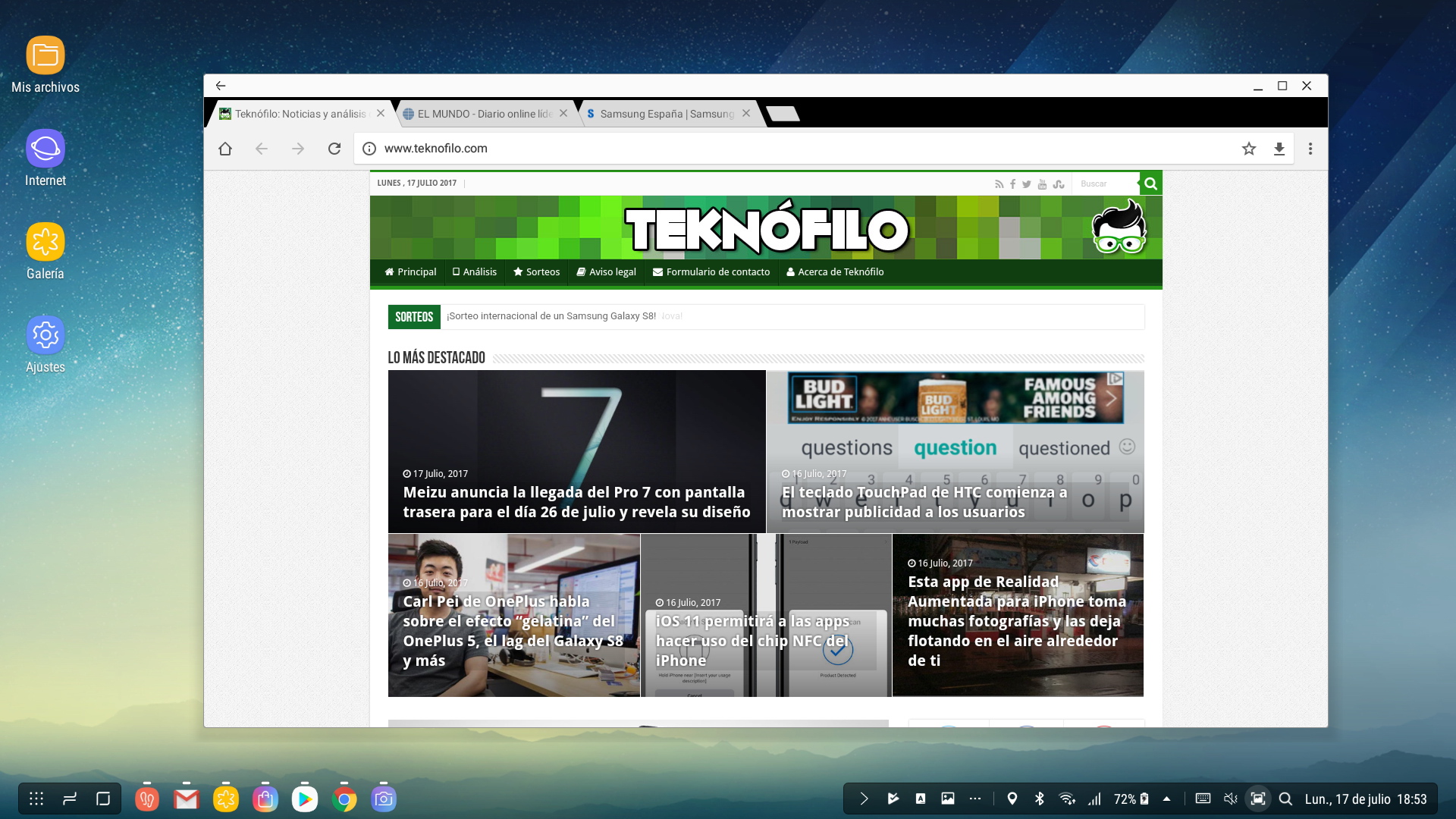Open yellow Galería app in taskbar
The image size is (1456, 819).
tap(226, 799)
